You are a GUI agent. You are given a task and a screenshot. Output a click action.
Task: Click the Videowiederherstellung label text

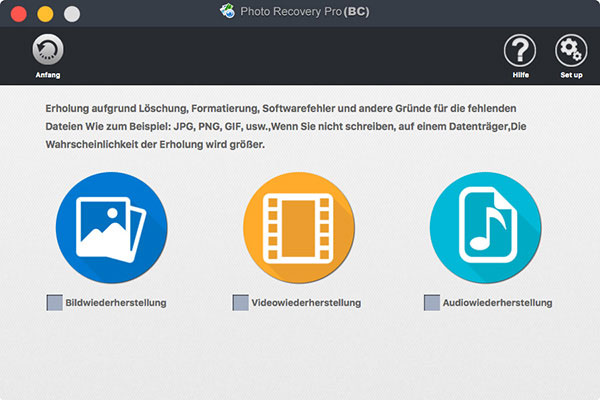click(x=306, y=303)
